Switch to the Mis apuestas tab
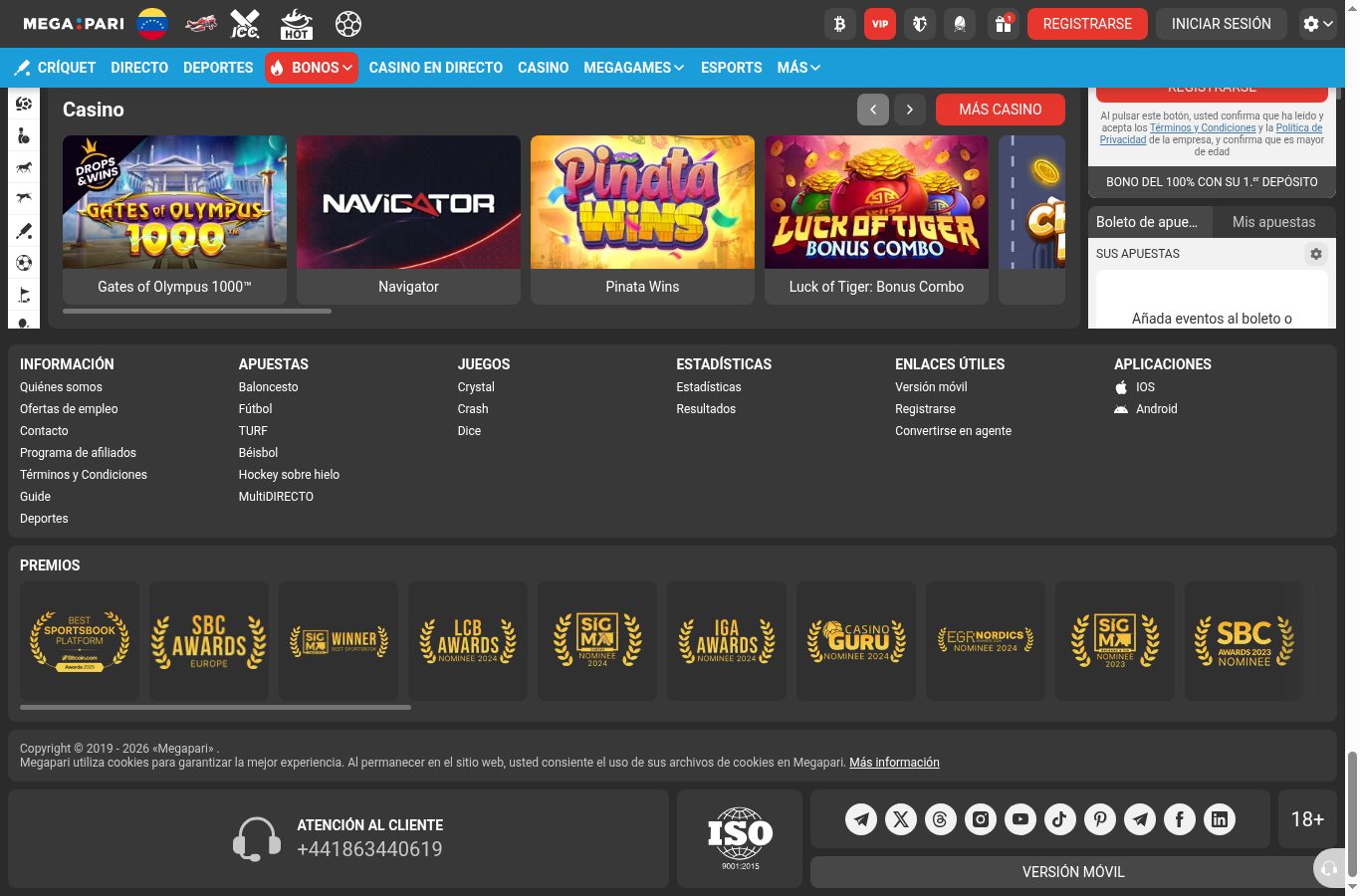Screen dimensions: 1360x896 (x=1274, y=222)
